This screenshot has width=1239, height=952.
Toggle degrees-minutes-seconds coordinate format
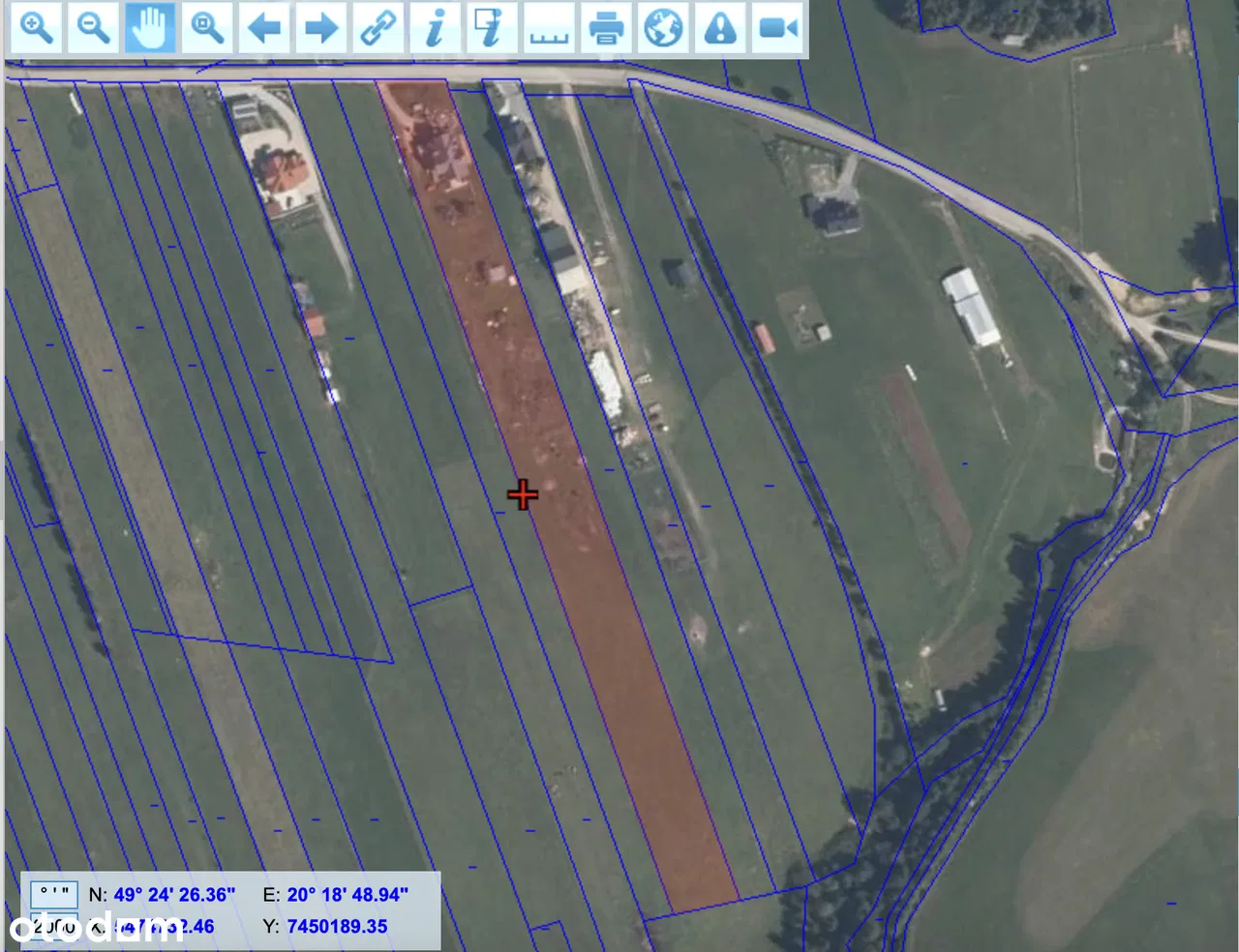point(54,894)
